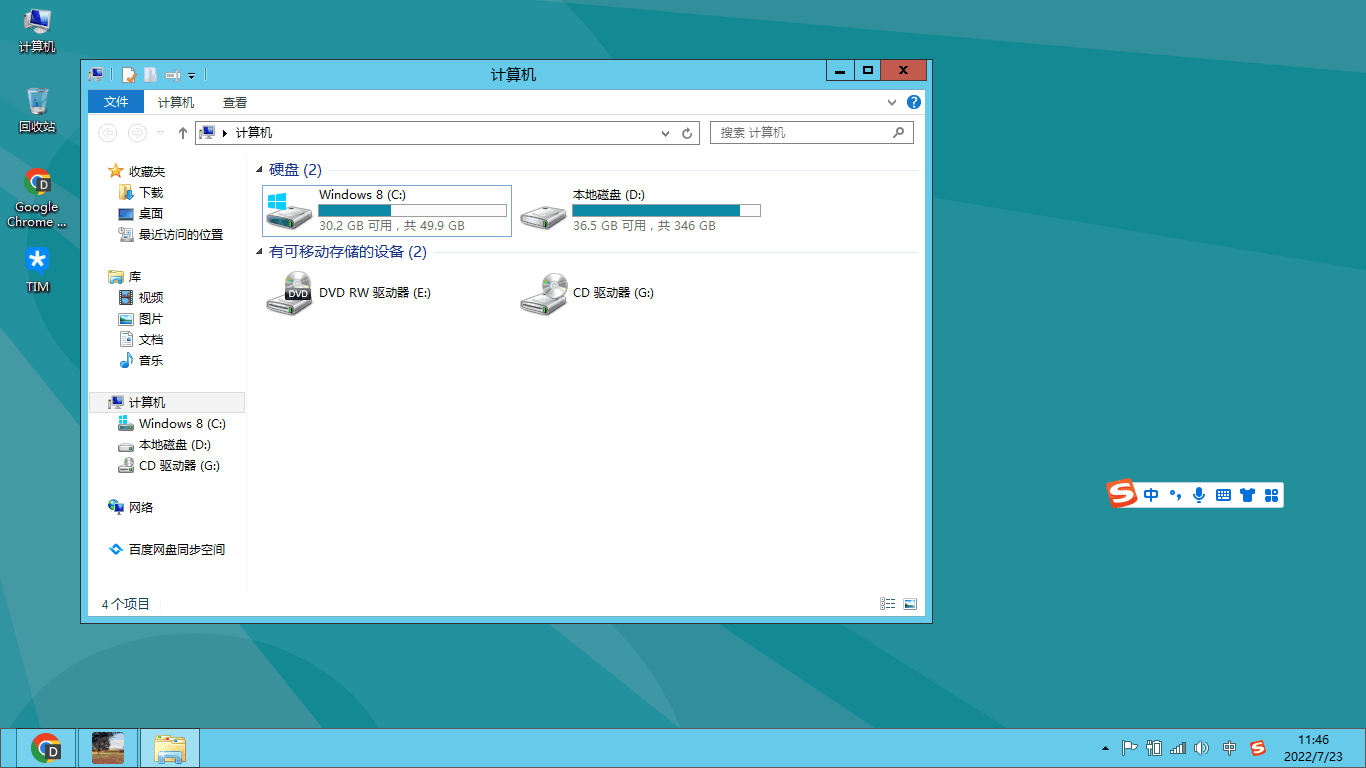1366x768 pixels.
Task: Click the refresh icon in address bar
Action: pos(687,133)
